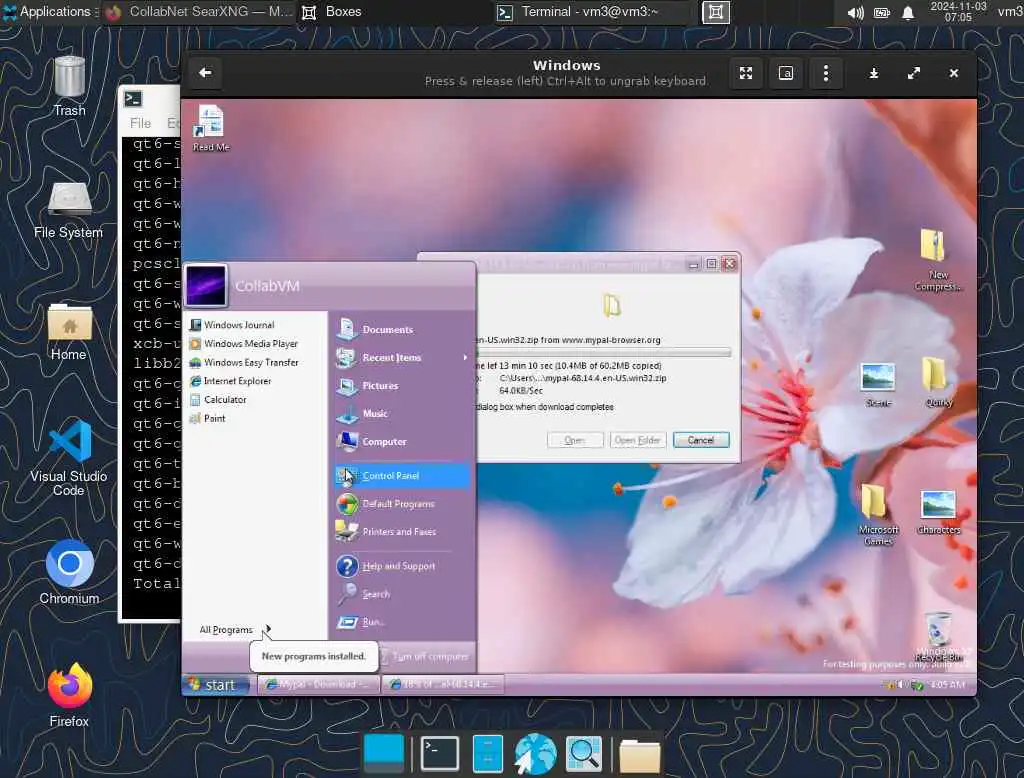The image size is (1024, 778).
Task: Open Windows Media Player from Start menu
Action: (243, 344)
